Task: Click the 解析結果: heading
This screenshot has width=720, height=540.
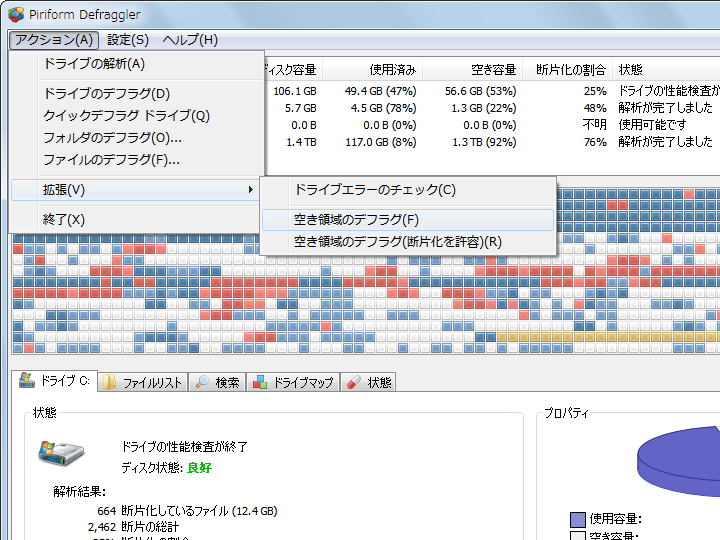Action: 79,492
